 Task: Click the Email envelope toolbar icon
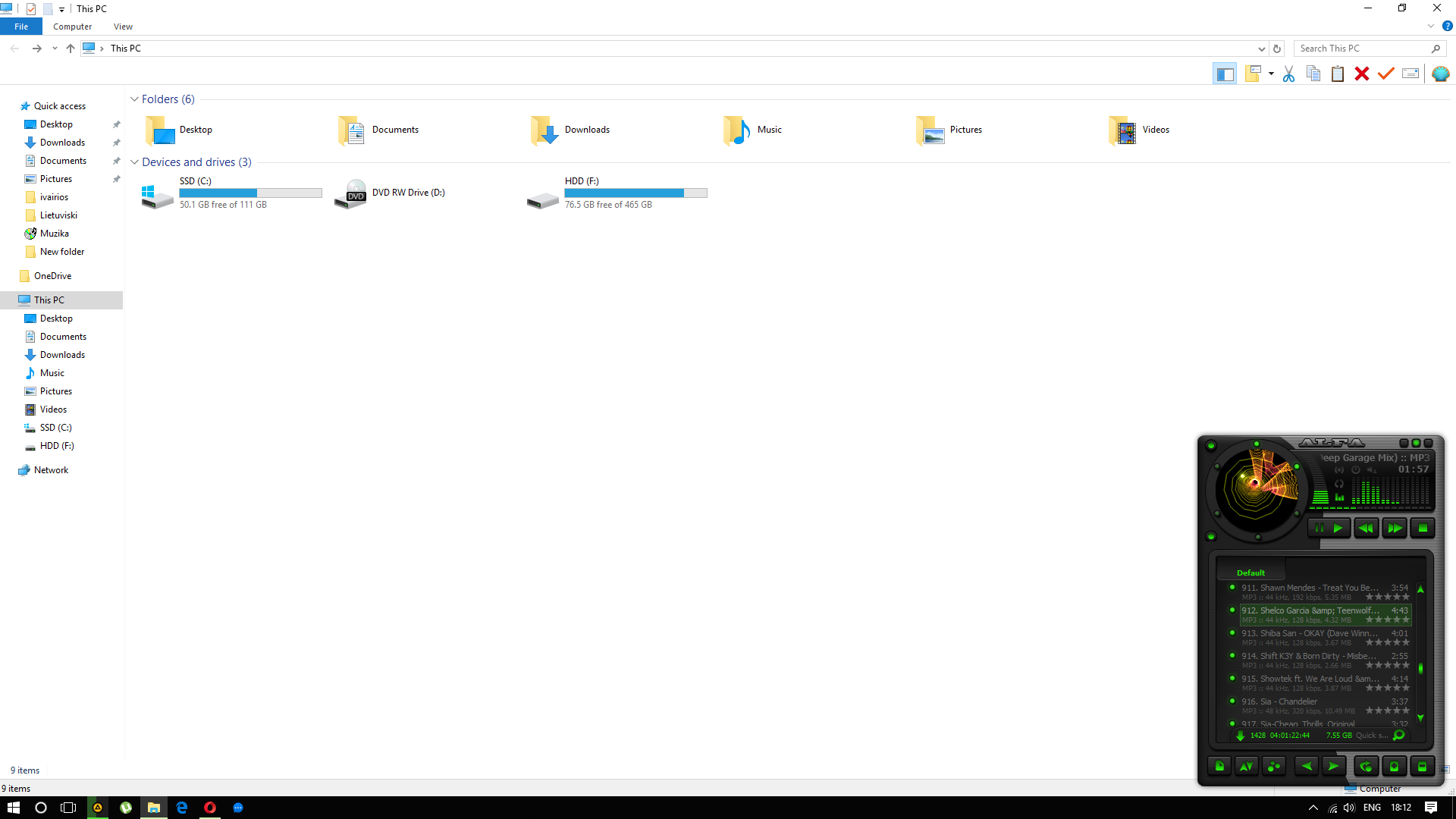click(x=1410, y=74)
